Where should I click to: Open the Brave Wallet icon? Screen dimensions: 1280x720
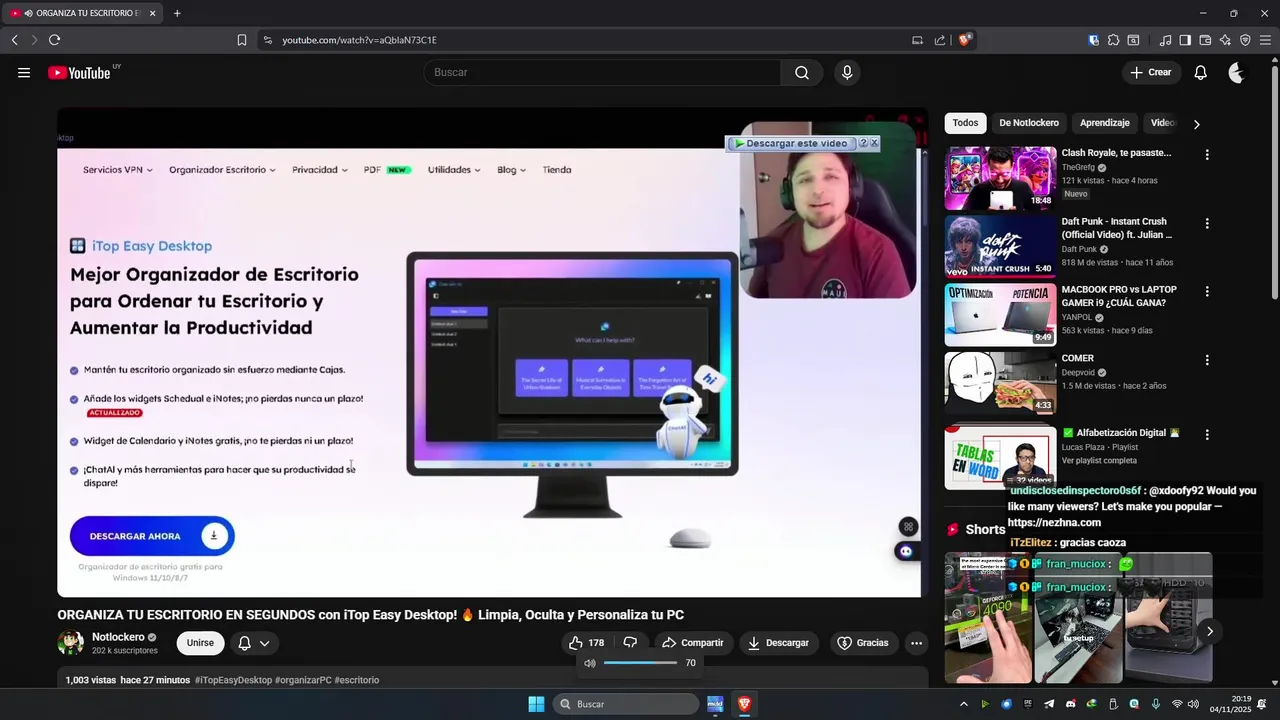coord(1205,40)
